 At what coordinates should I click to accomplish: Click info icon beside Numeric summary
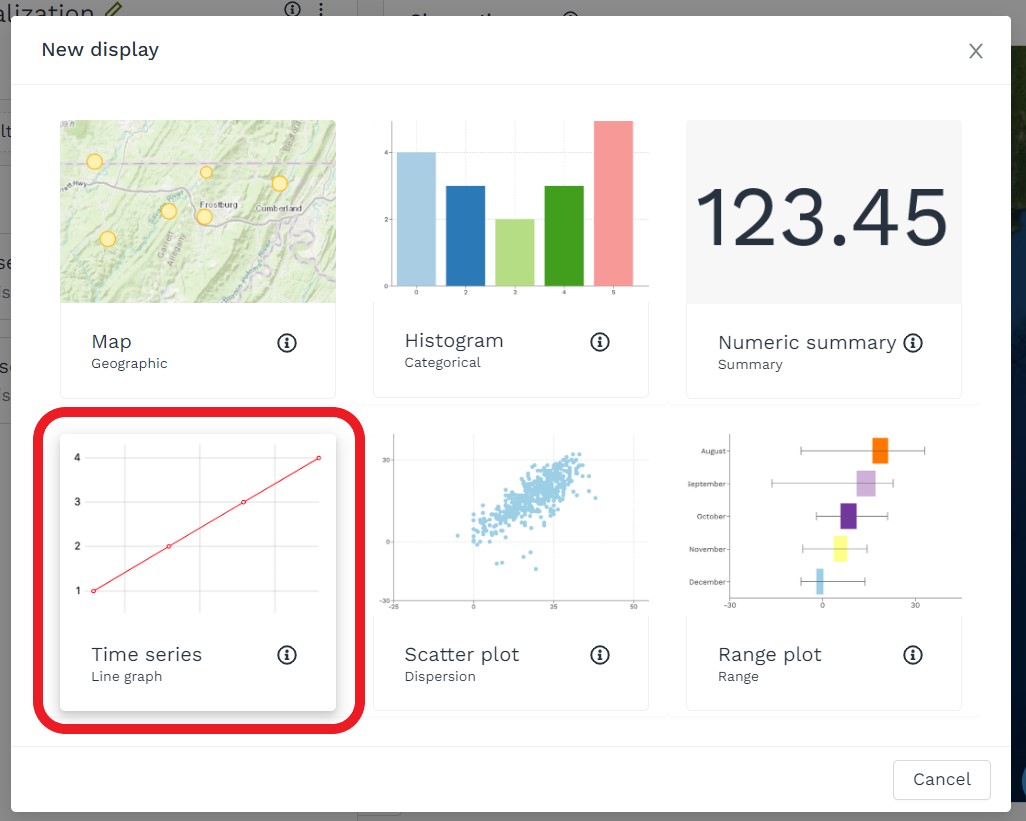[x=913, y=343]
